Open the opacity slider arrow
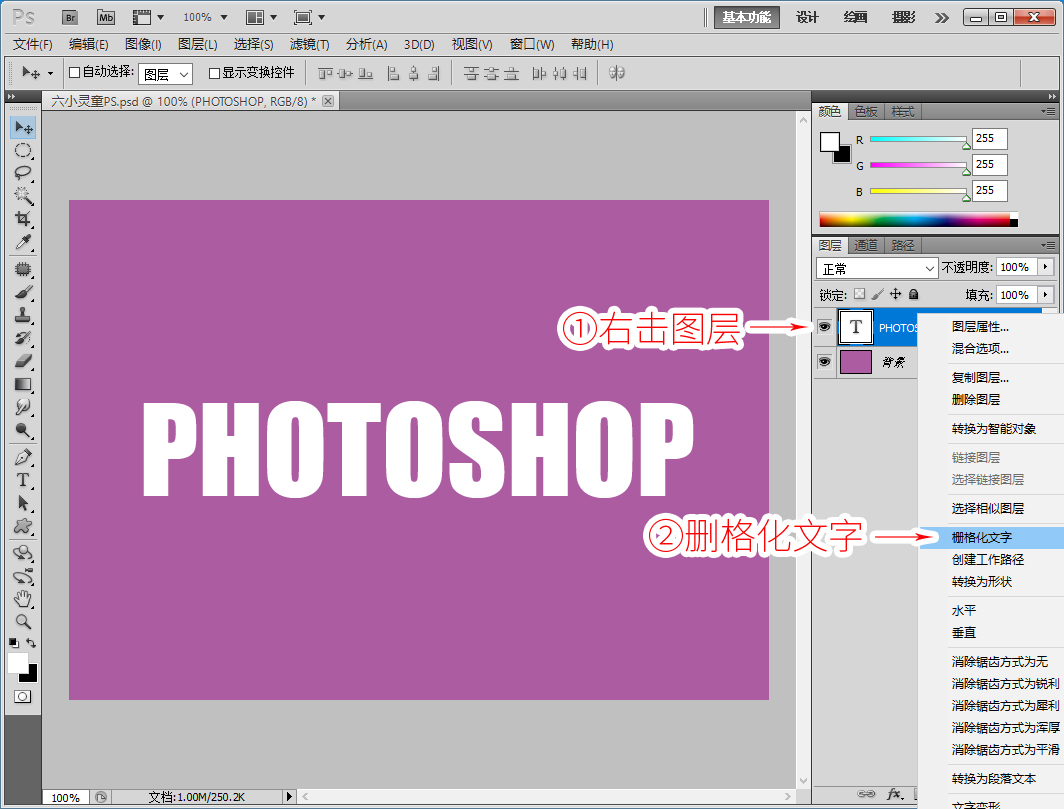The width and height of the screenshot is (1064, 809). click(x=1046, y=267)
